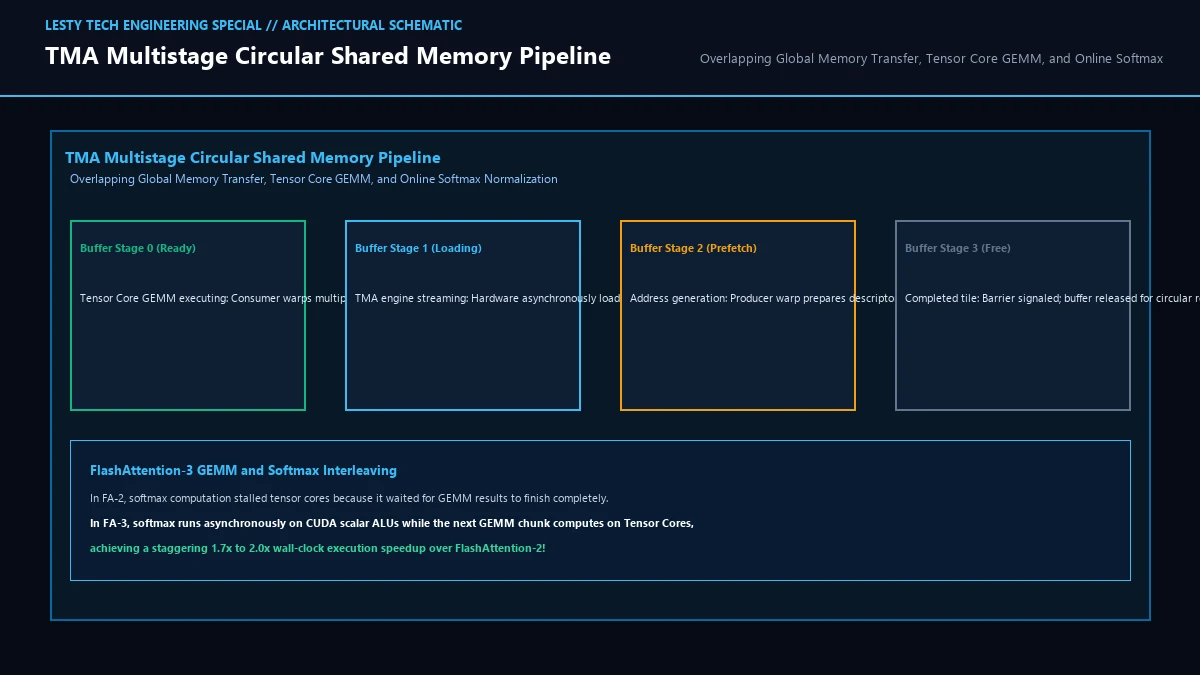Click the green '1.7x to 2.0x' speedup line
This screenshot has width=1200, height=675.
[x=318, y=548]
